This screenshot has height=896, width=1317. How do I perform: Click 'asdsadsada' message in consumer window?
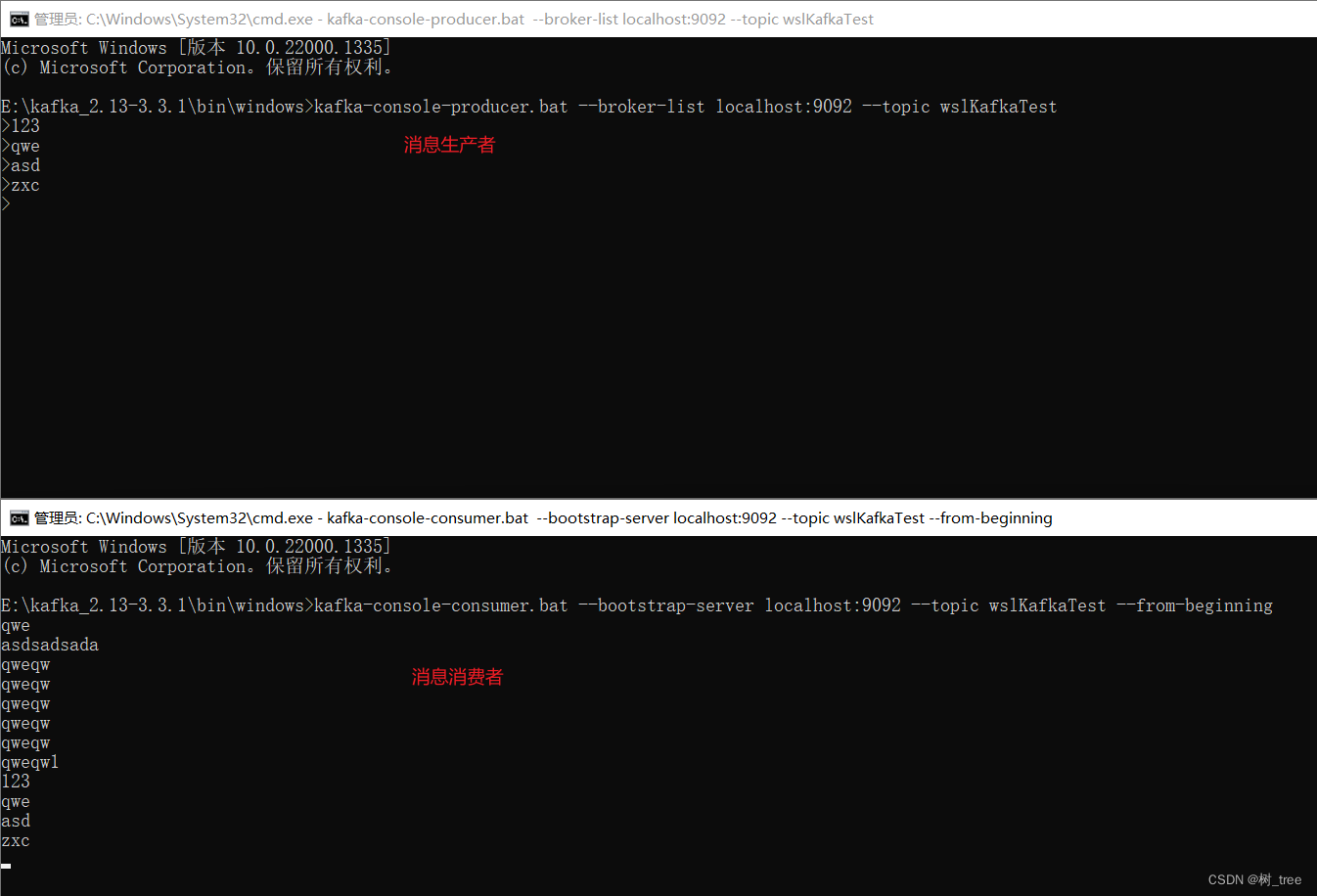pyautogui.click(x=50, y=645)
